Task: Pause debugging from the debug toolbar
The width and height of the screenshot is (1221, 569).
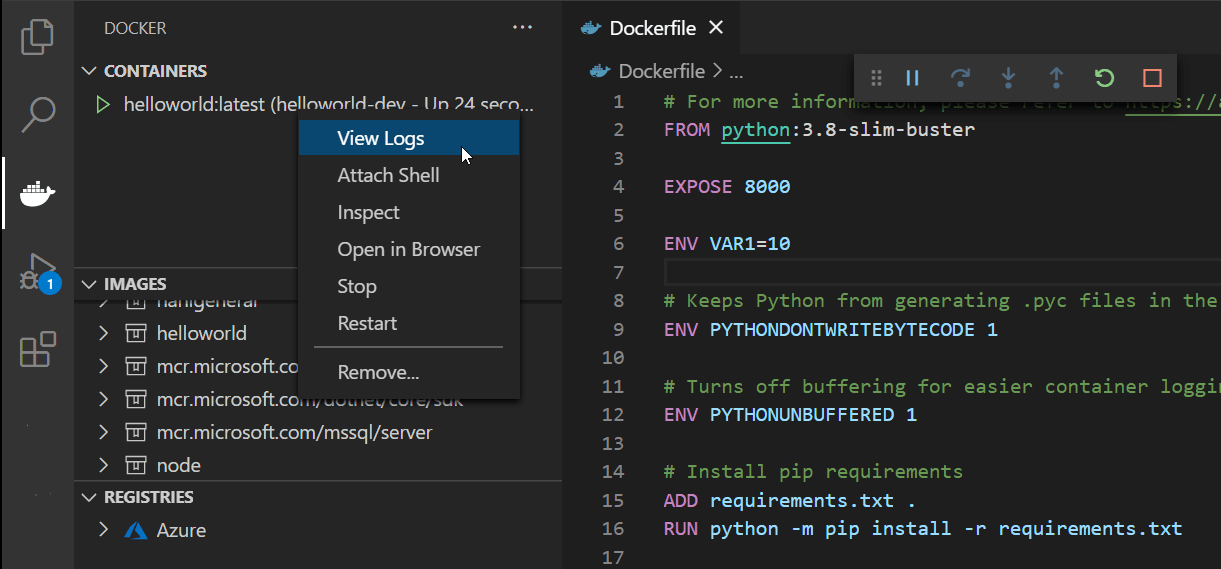Action: tap(912, 78)
